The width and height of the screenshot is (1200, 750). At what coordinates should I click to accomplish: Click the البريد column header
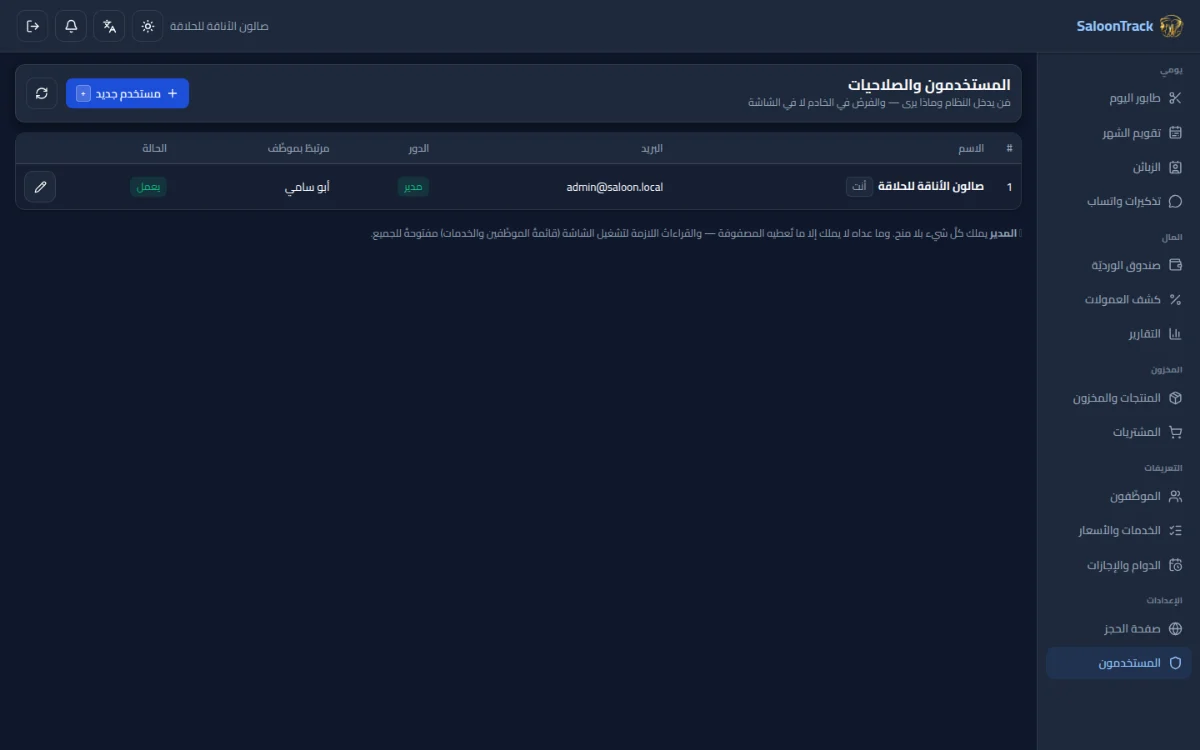[652, 148]
